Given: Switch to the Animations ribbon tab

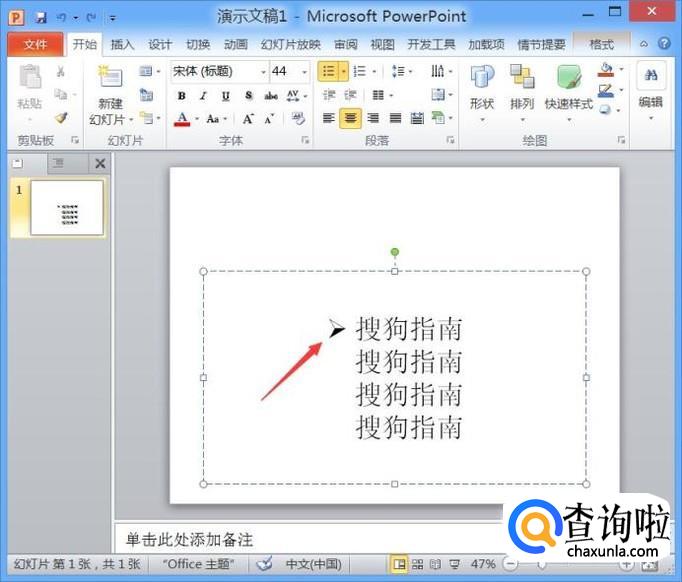Looking at the screenshot, I should [x=235, y=44].
